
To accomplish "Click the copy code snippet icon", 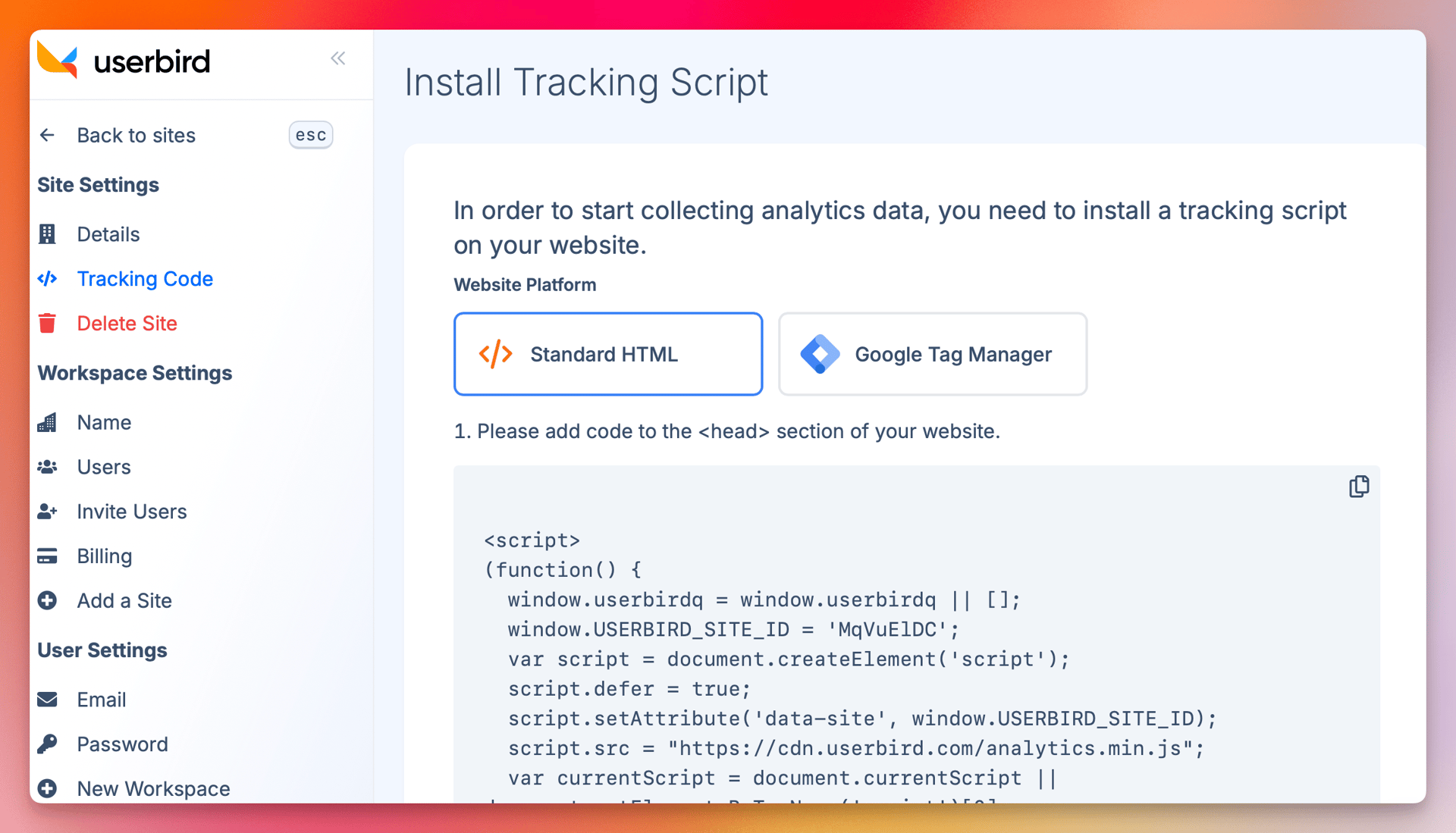I will point(1359,486).
